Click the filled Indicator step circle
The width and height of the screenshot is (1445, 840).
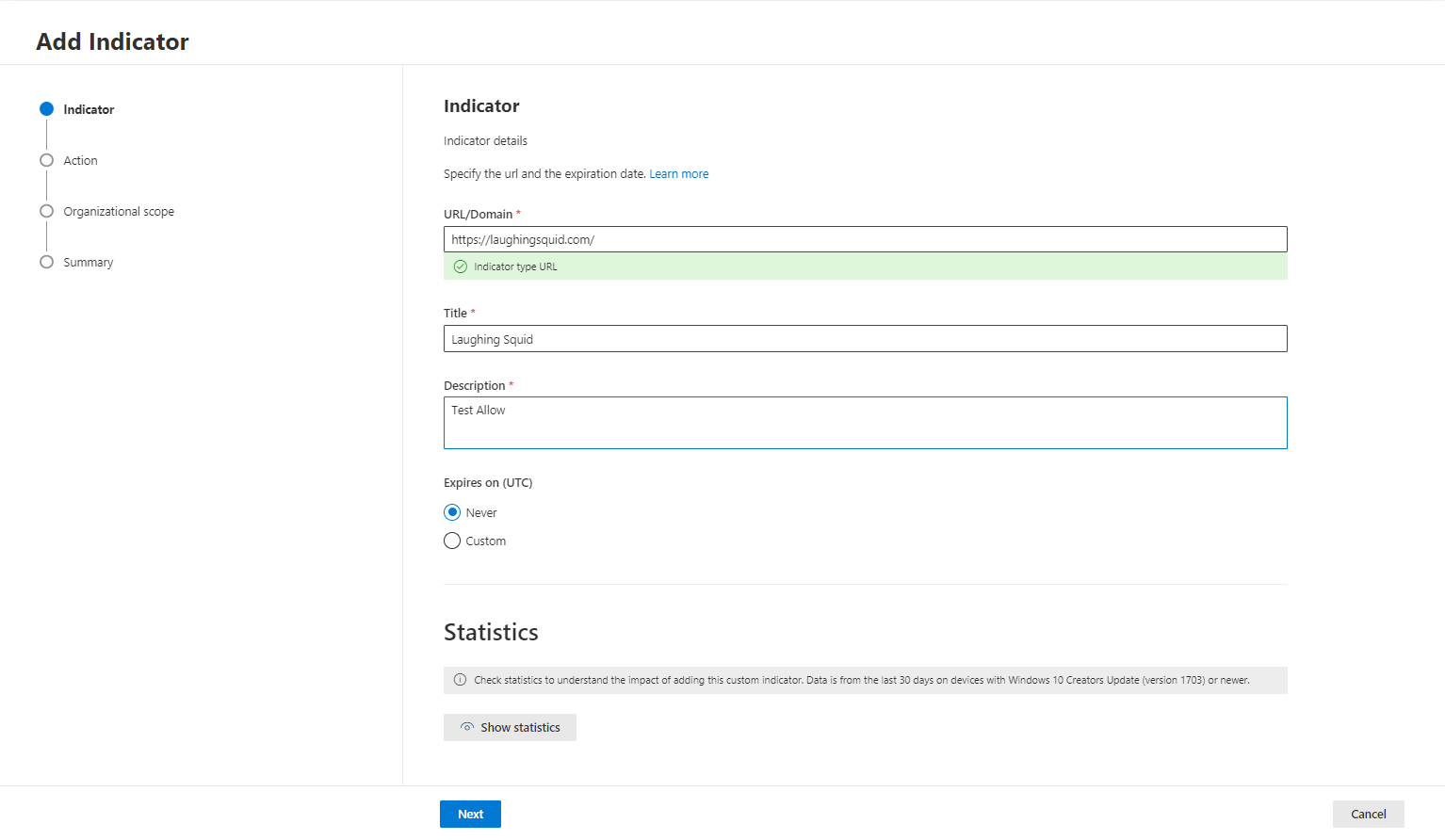46,108
